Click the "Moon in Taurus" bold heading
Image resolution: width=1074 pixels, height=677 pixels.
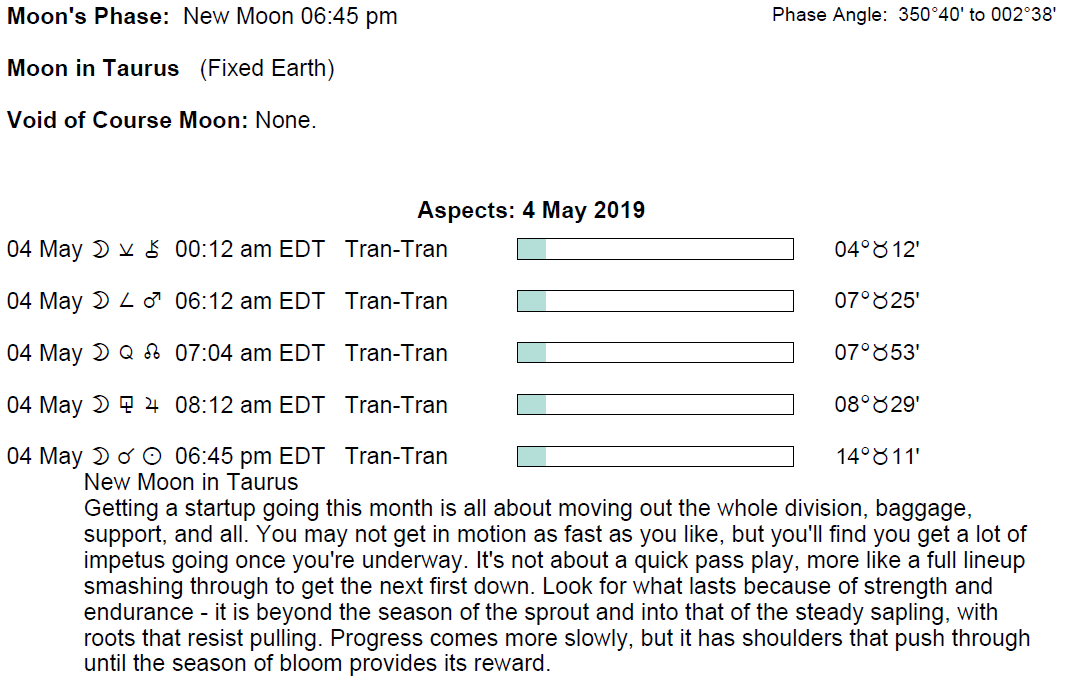tap(93, 69)
